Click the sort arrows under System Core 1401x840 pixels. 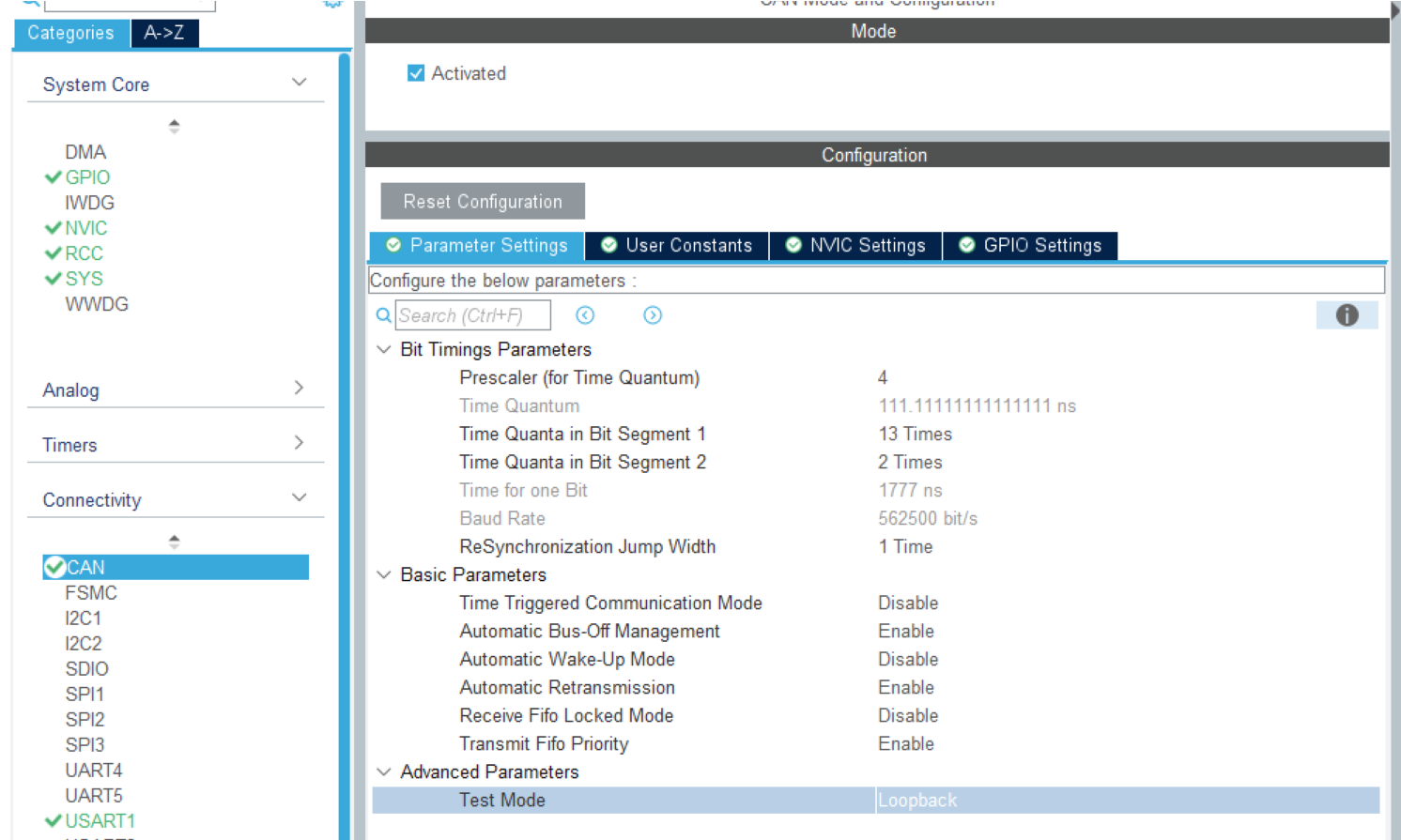(174, 126)
